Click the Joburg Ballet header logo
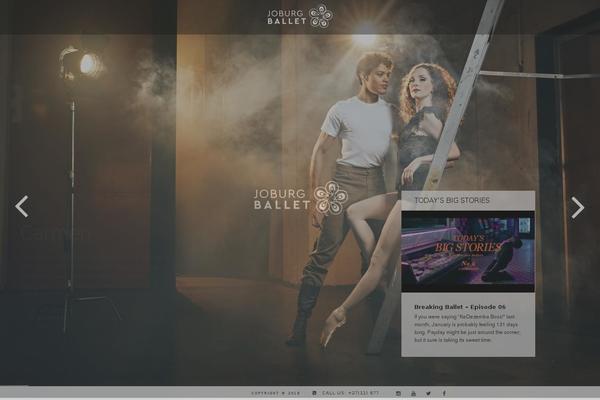Screen dimensions: 600x400 coord(300,16)
